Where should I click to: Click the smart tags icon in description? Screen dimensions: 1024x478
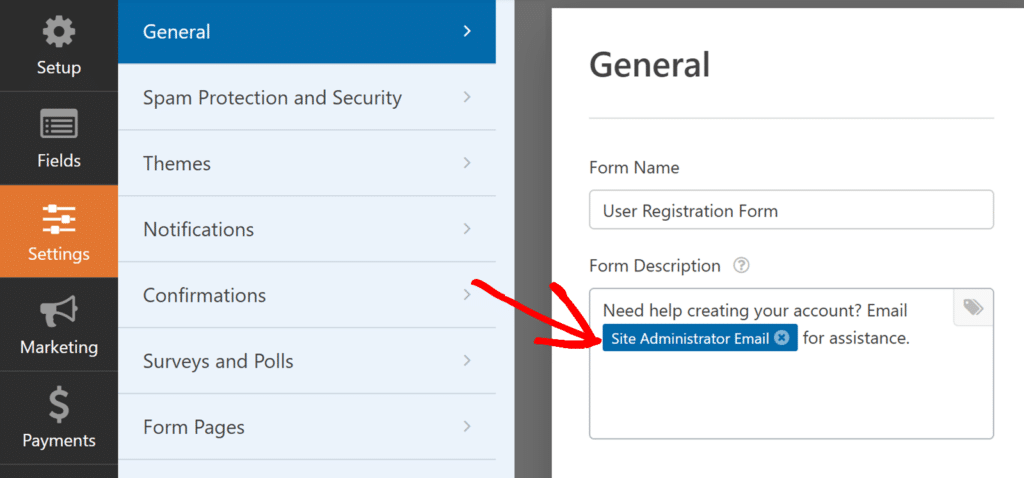click(972, 308)
